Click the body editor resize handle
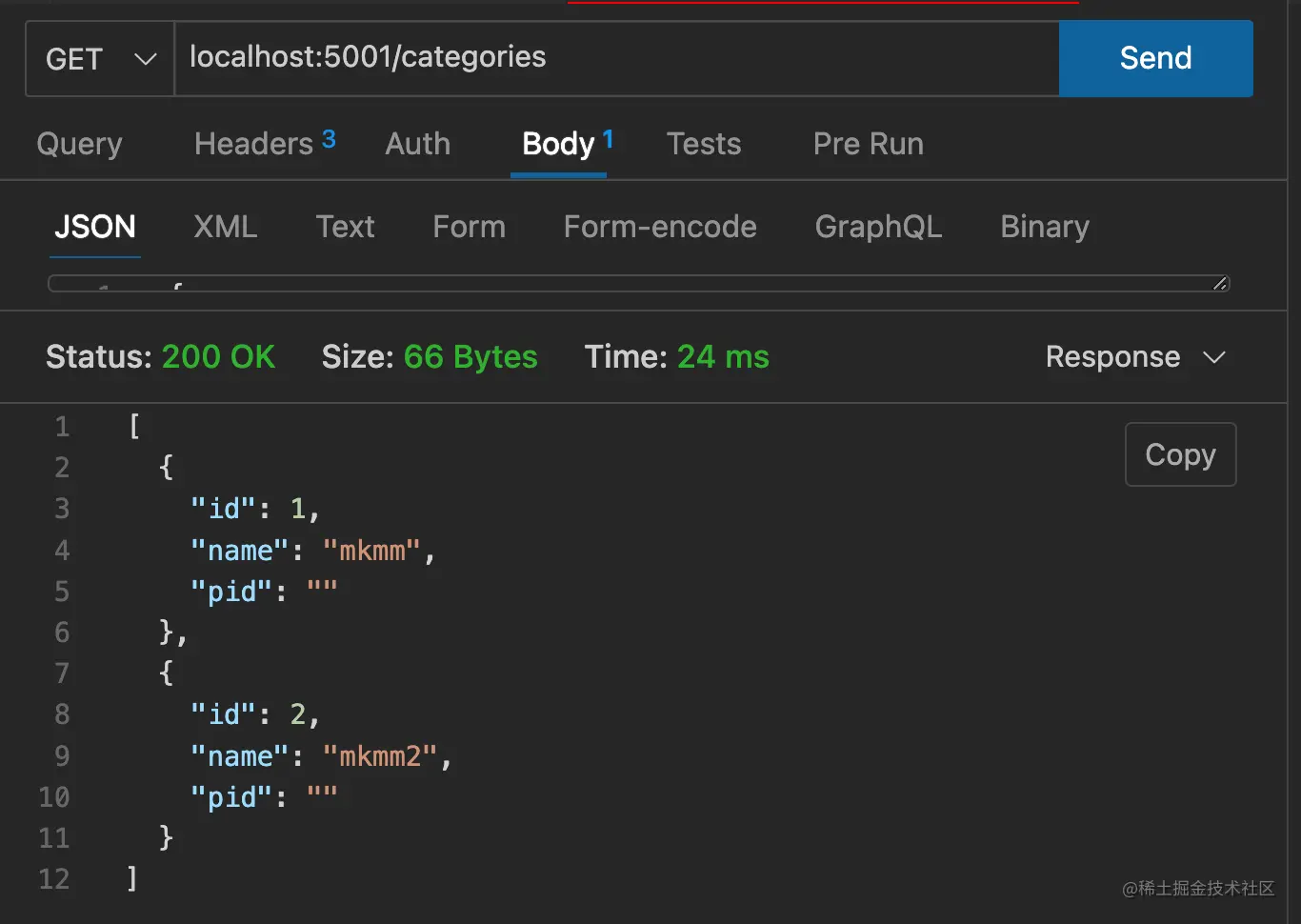 [1220, 283]
